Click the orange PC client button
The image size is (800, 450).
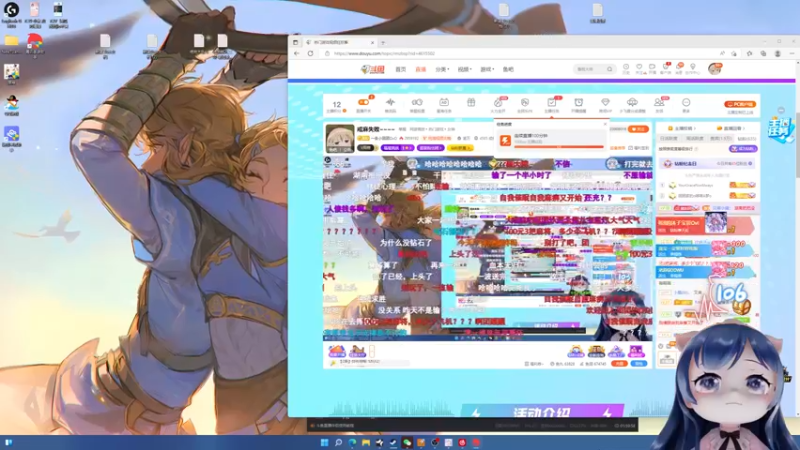(x=740, y=104)
